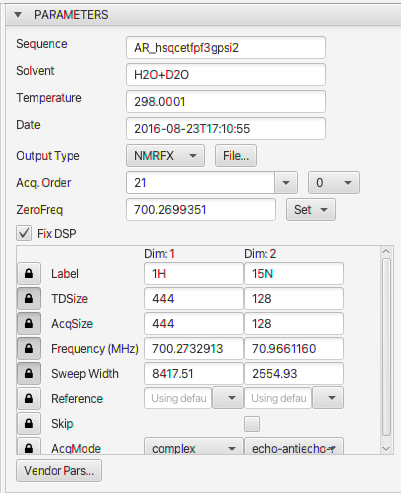Toggle the lock icon for TDSize row

tap(29, 299)
